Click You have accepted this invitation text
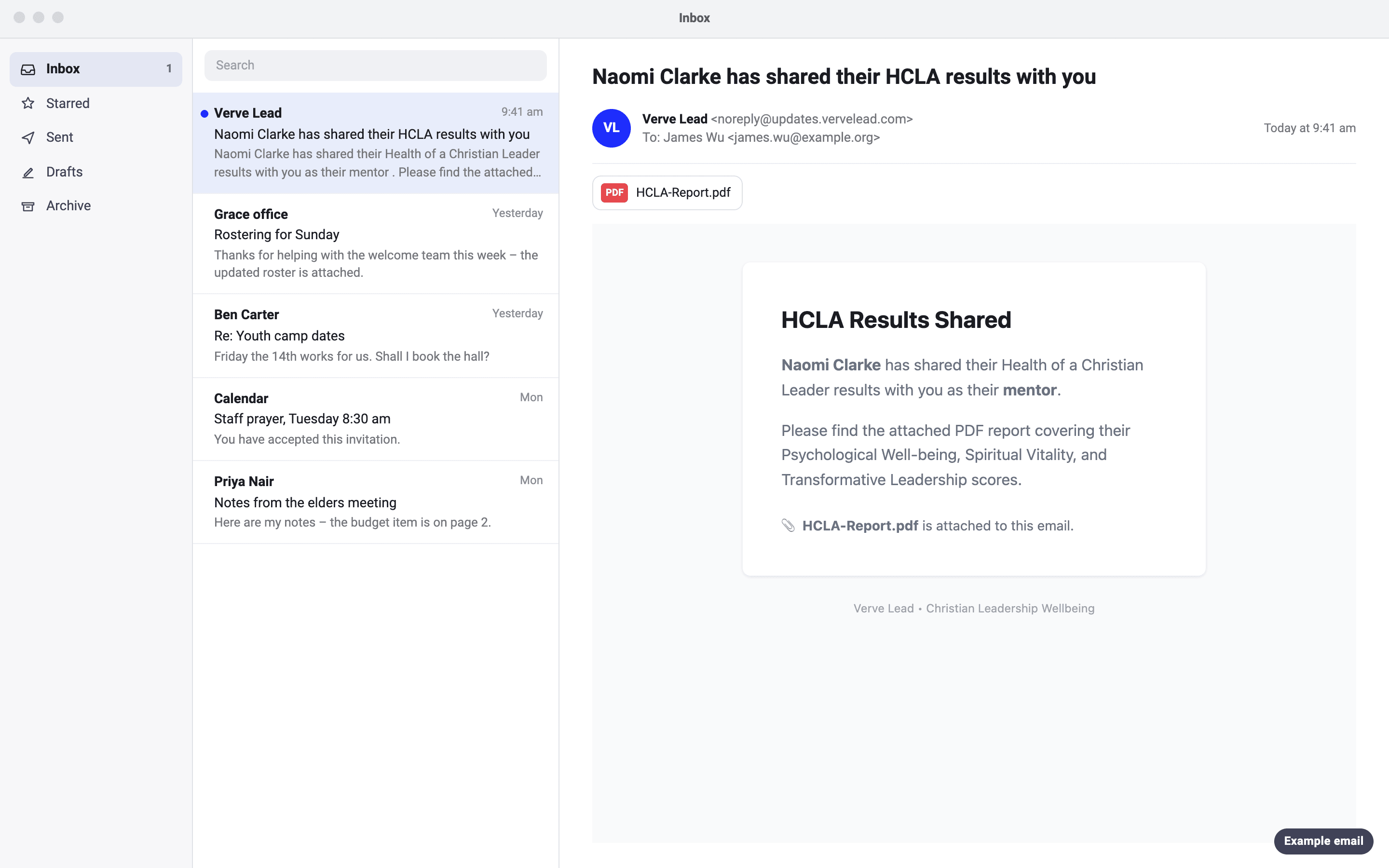Screen dimensions: 1389x868 pyautogui.click(x=307, y=440)
